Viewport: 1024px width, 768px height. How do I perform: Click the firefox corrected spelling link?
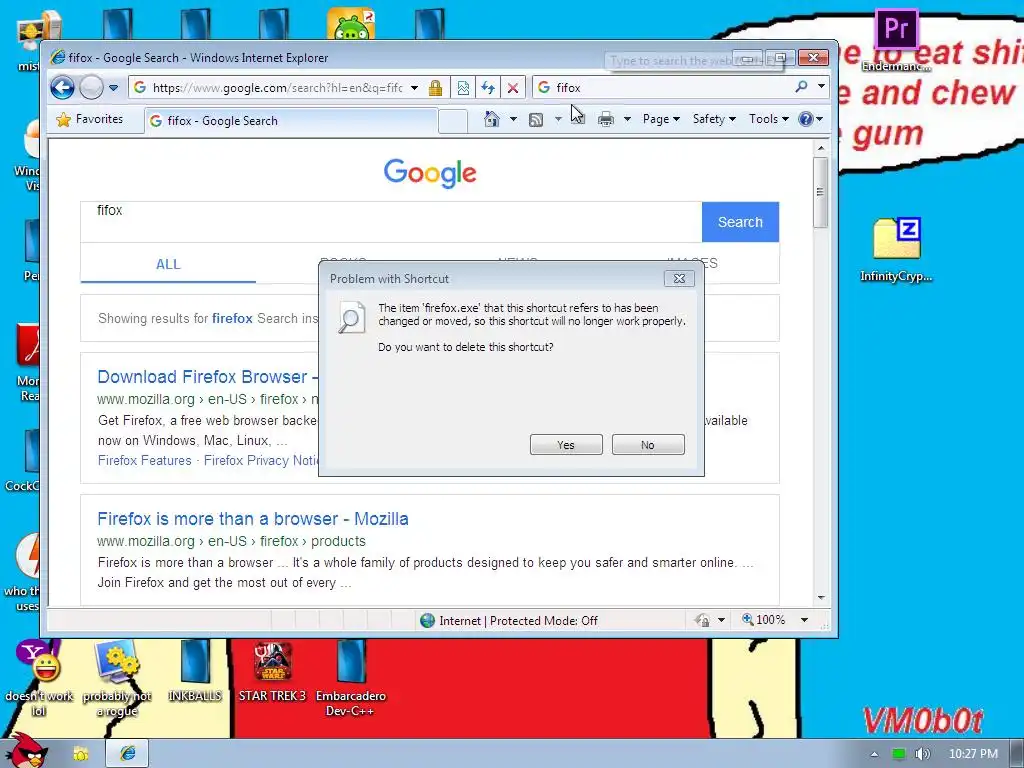pyautogui.click(x=232, y=318)
